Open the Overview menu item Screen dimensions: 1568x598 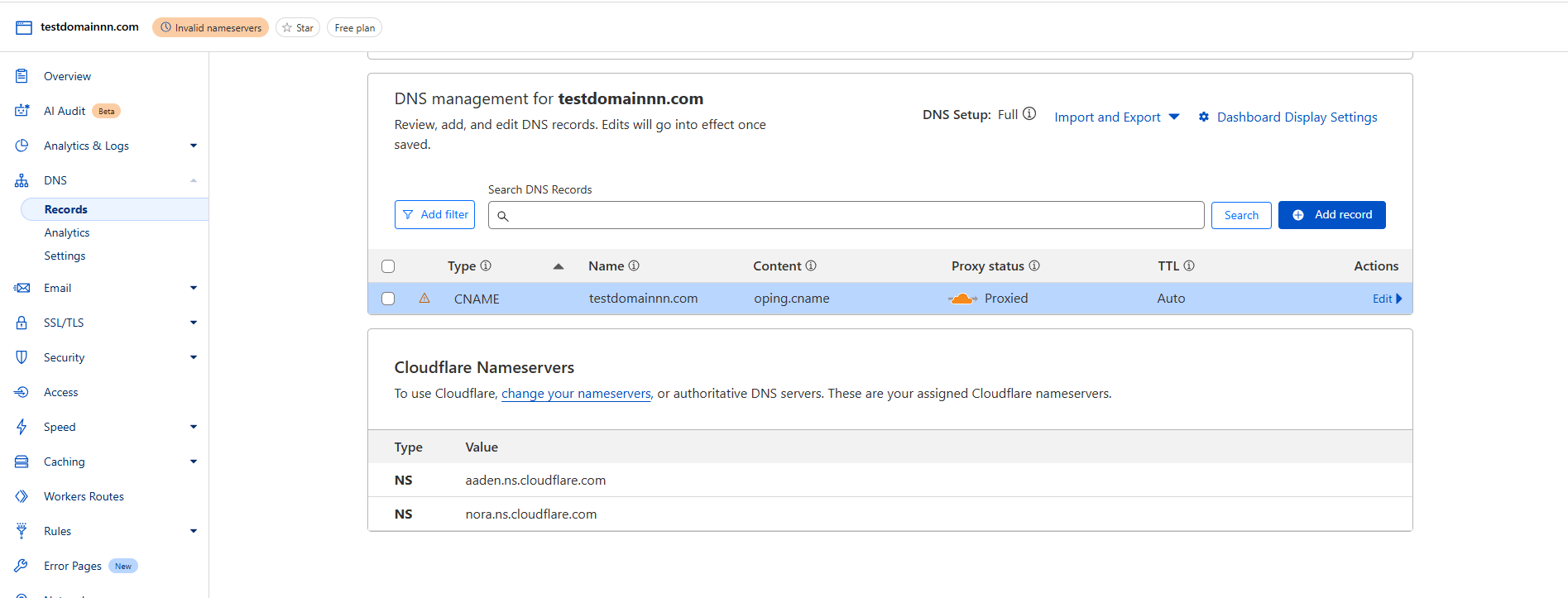[x=67, y=76]
